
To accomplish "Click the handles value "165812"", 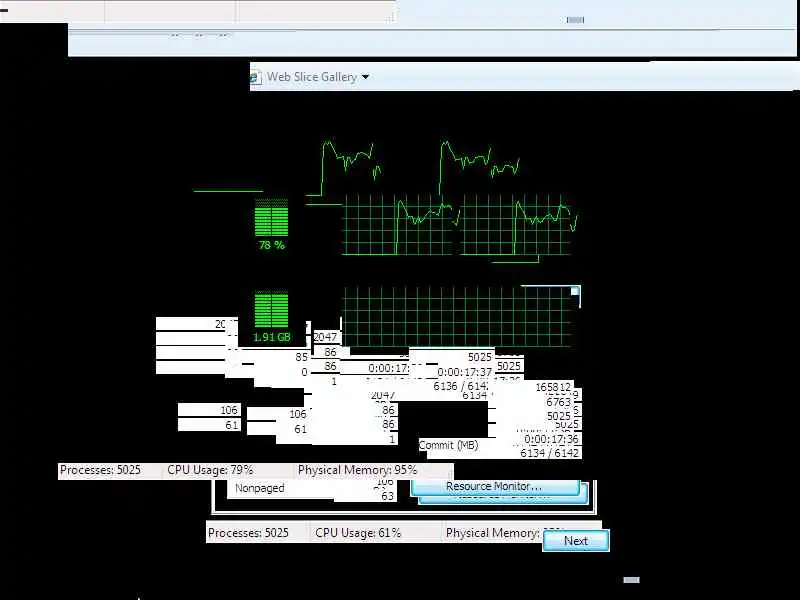I will click(x=553, y=387).
